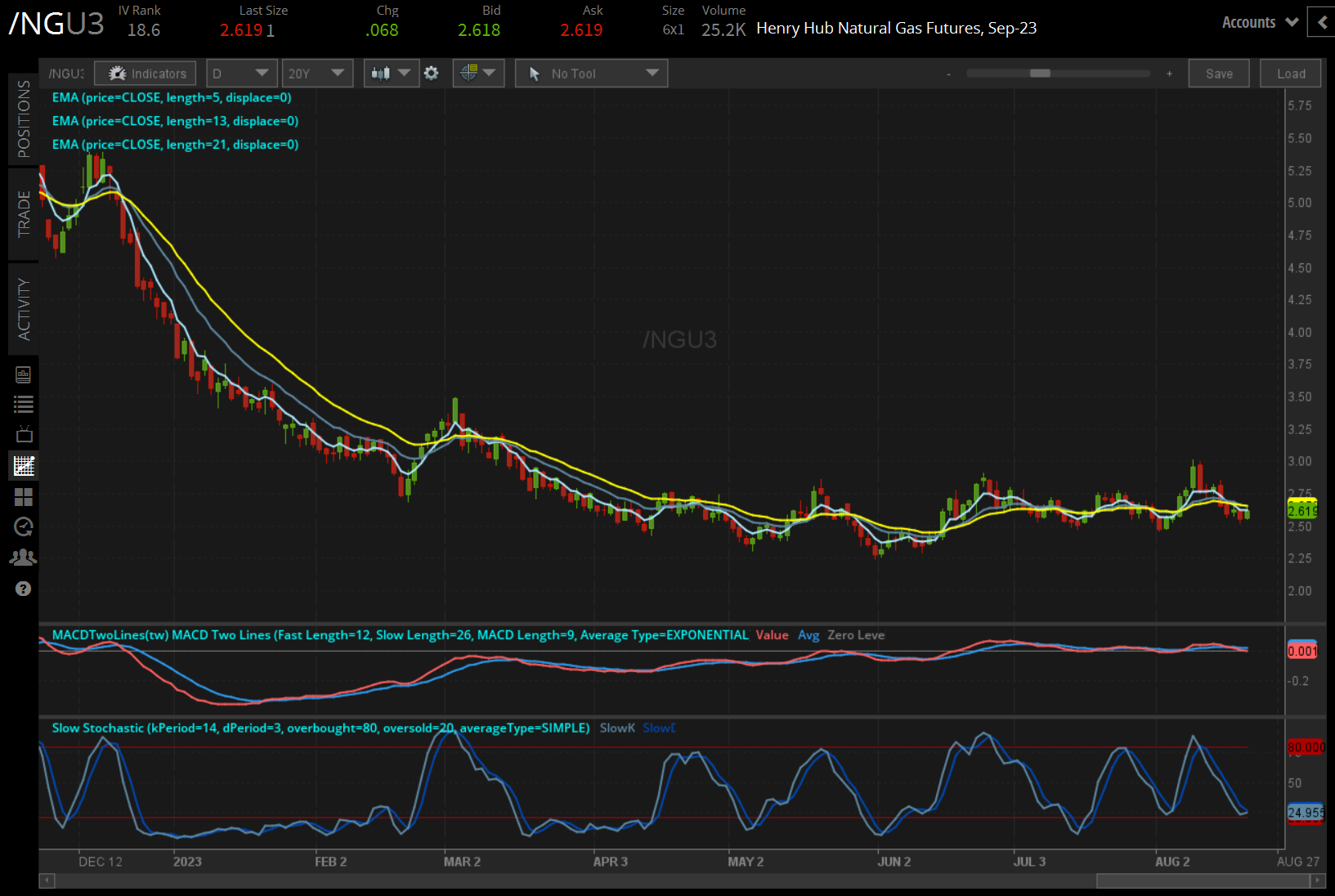This screenshot has width=1335, height=896.
Task: Select the EMA length=5 indicator label
Action: coord(172,97)
